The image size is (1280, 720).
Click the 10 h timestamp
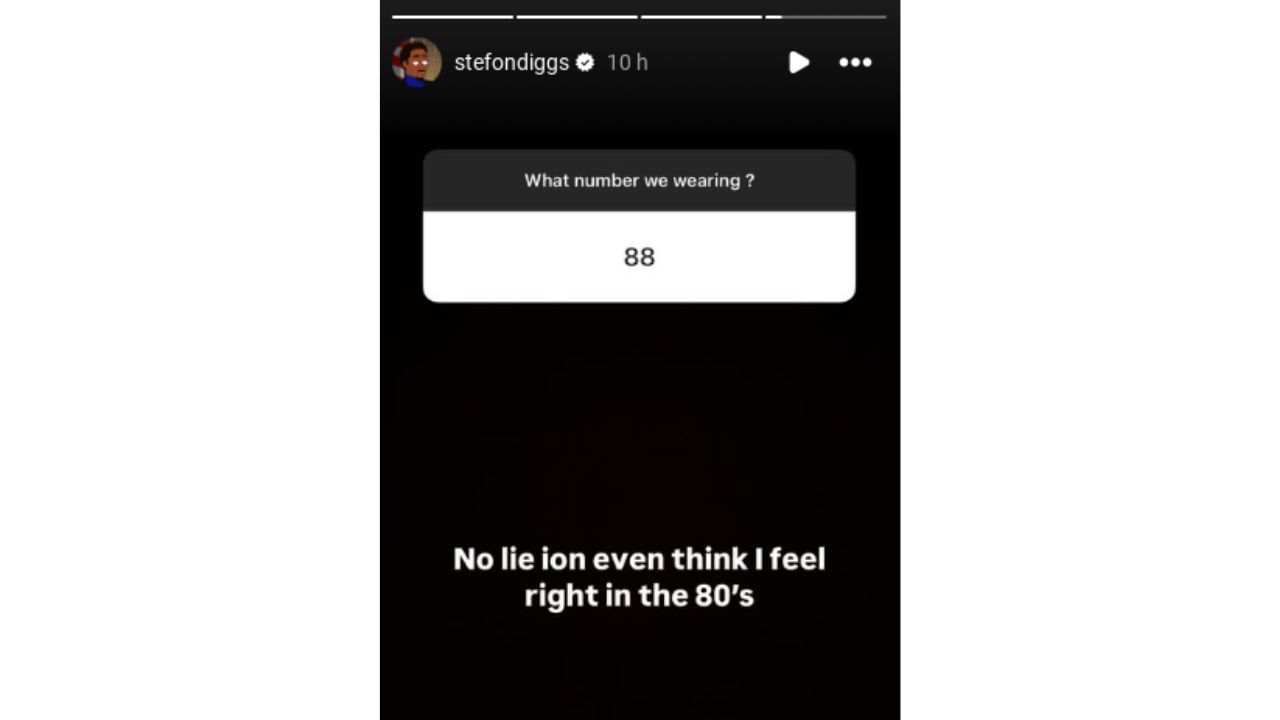628,62
